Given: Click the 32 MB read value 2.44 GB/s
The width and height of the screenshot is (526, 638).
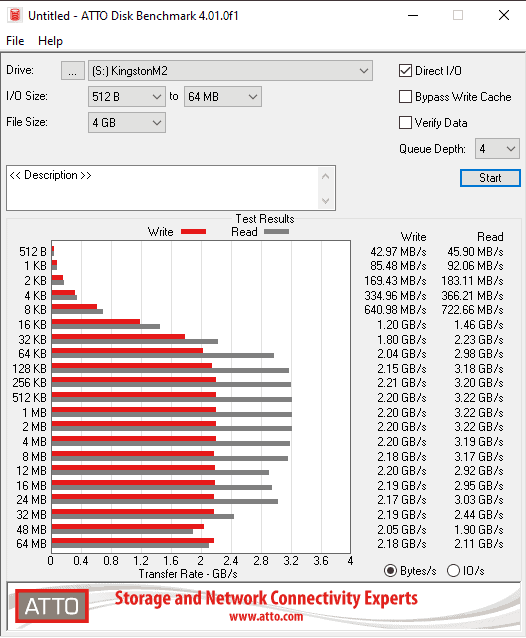Looking at the screenshot, I should point(479,515).
